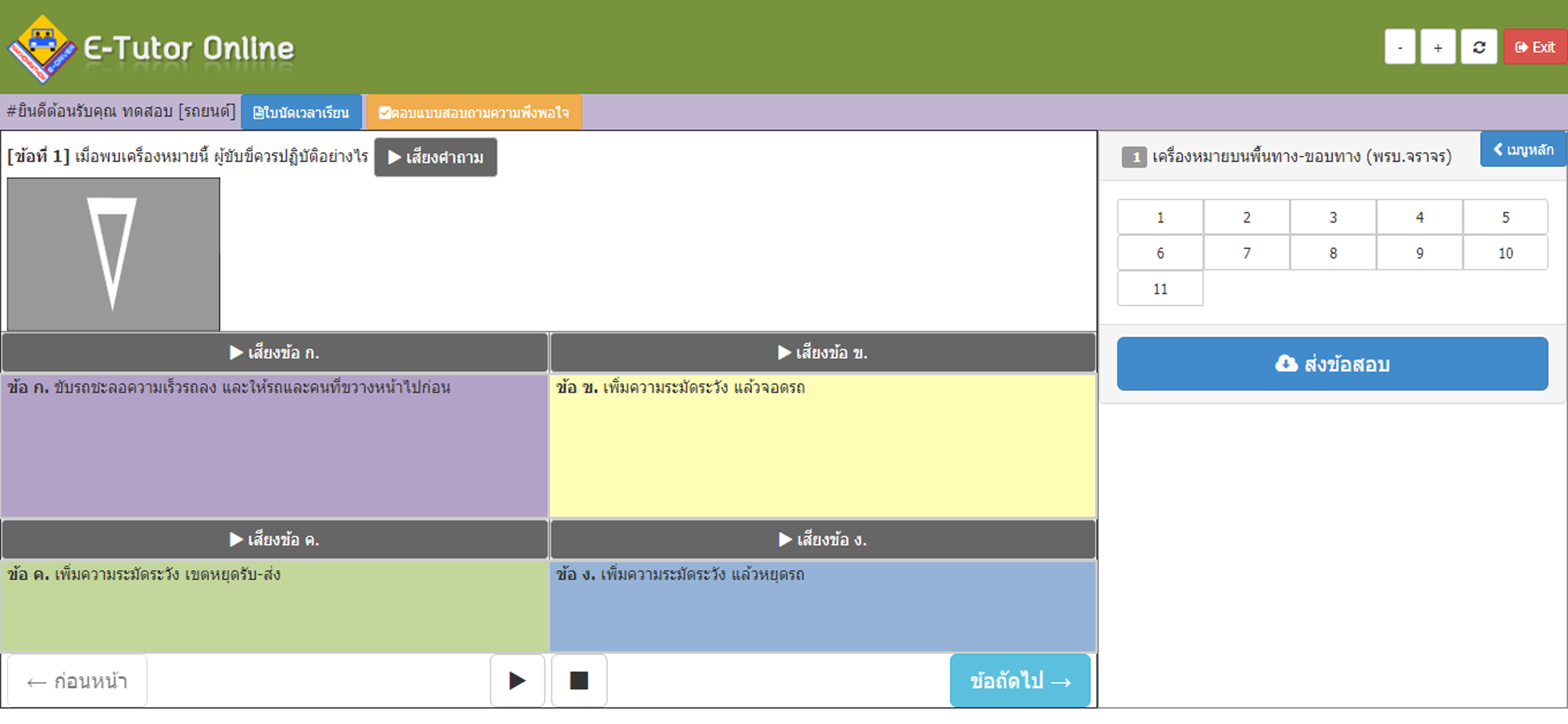The height and width of the screenshot is (724, 1568).
Task: Jump to question 1
Action: click(x=1160, y=217)
